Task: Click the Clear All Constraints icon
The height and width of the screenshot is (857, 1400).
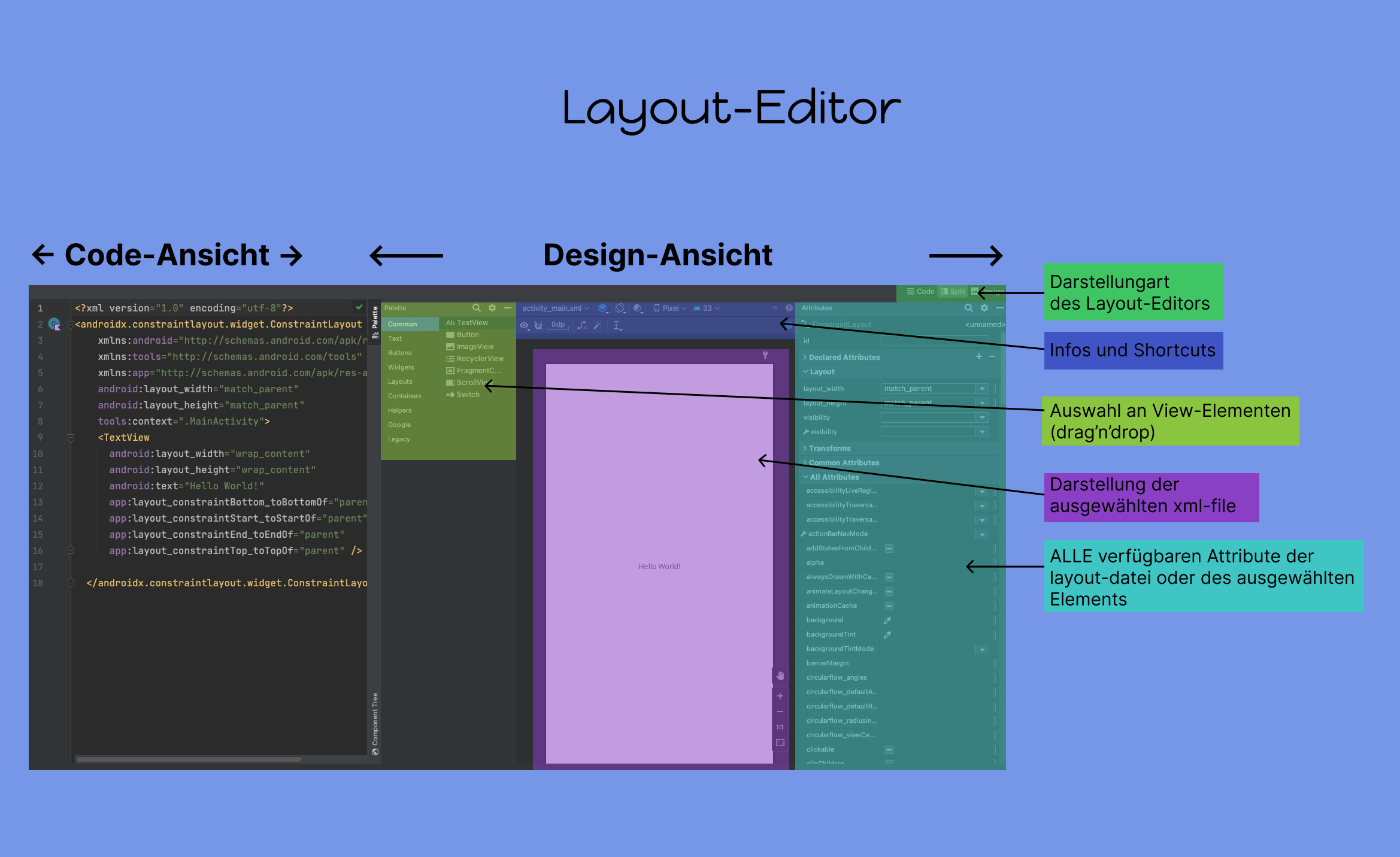Action: click(581, 325)
